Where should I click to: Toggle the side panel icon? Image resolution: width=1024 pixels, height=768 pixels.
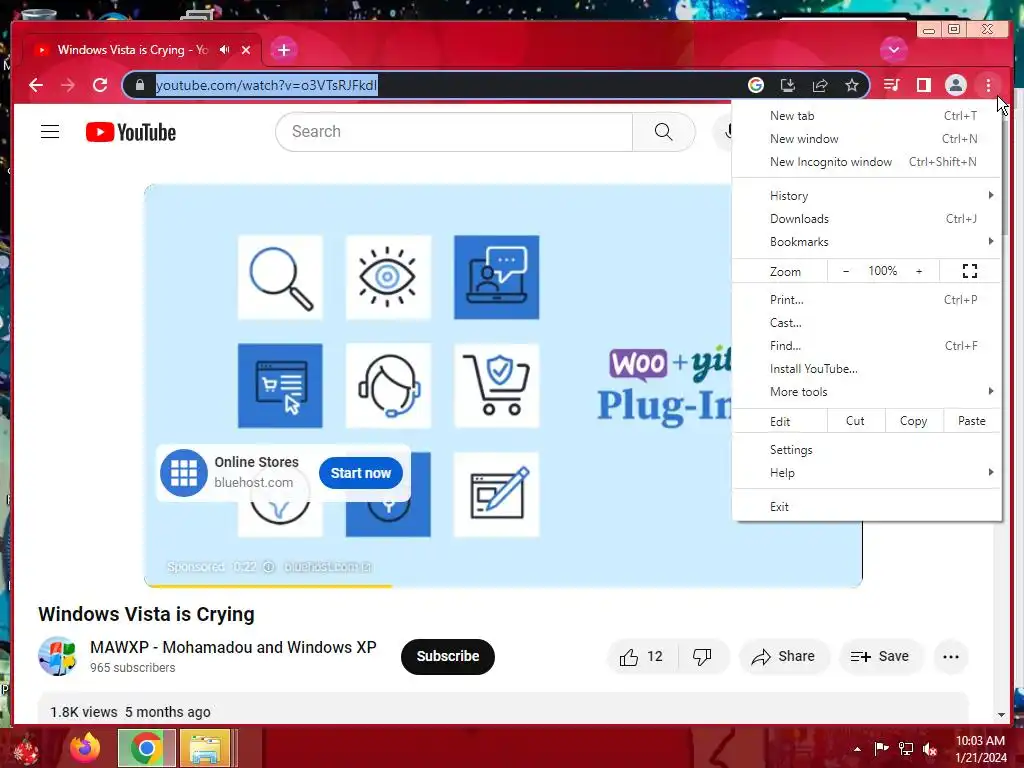[923, 85]
